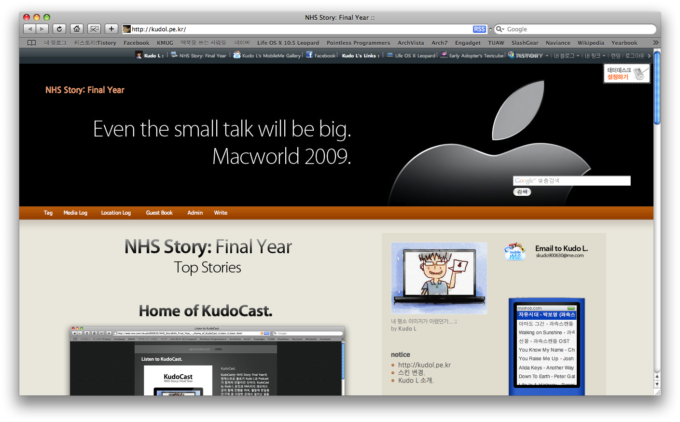Click the scrollbar down arrow
This screenshot has height=422, width=680.
(x=657, y=384)
